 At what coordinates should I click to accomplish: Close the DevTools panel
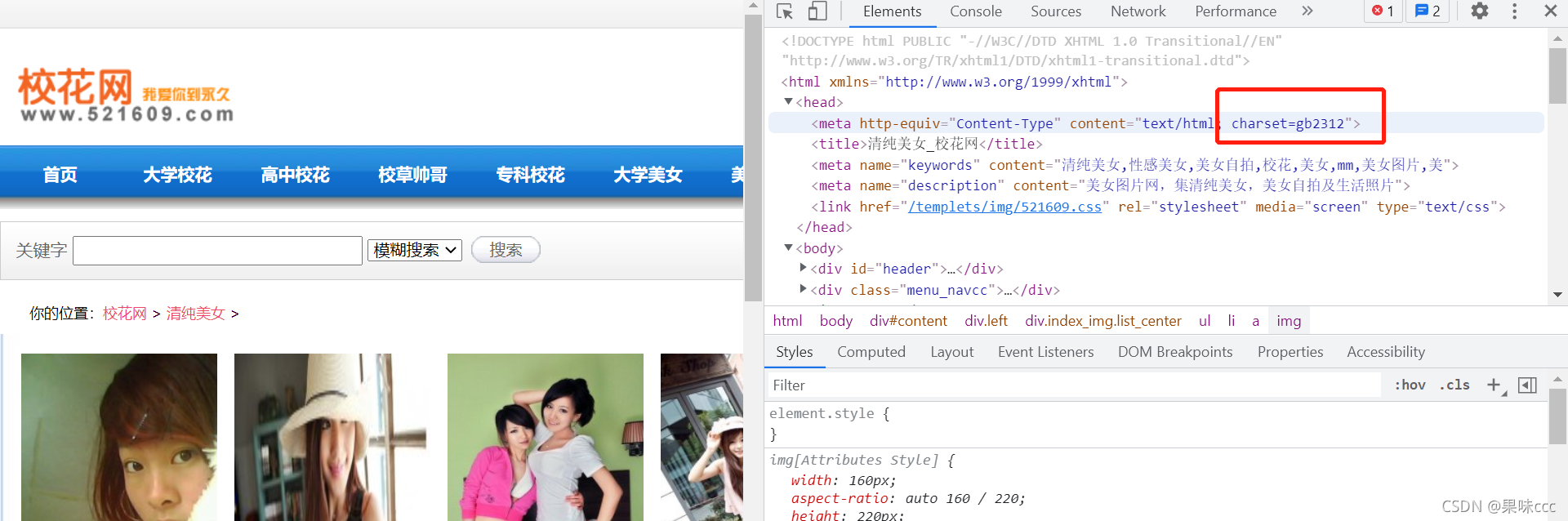[x=1550, y=11]
